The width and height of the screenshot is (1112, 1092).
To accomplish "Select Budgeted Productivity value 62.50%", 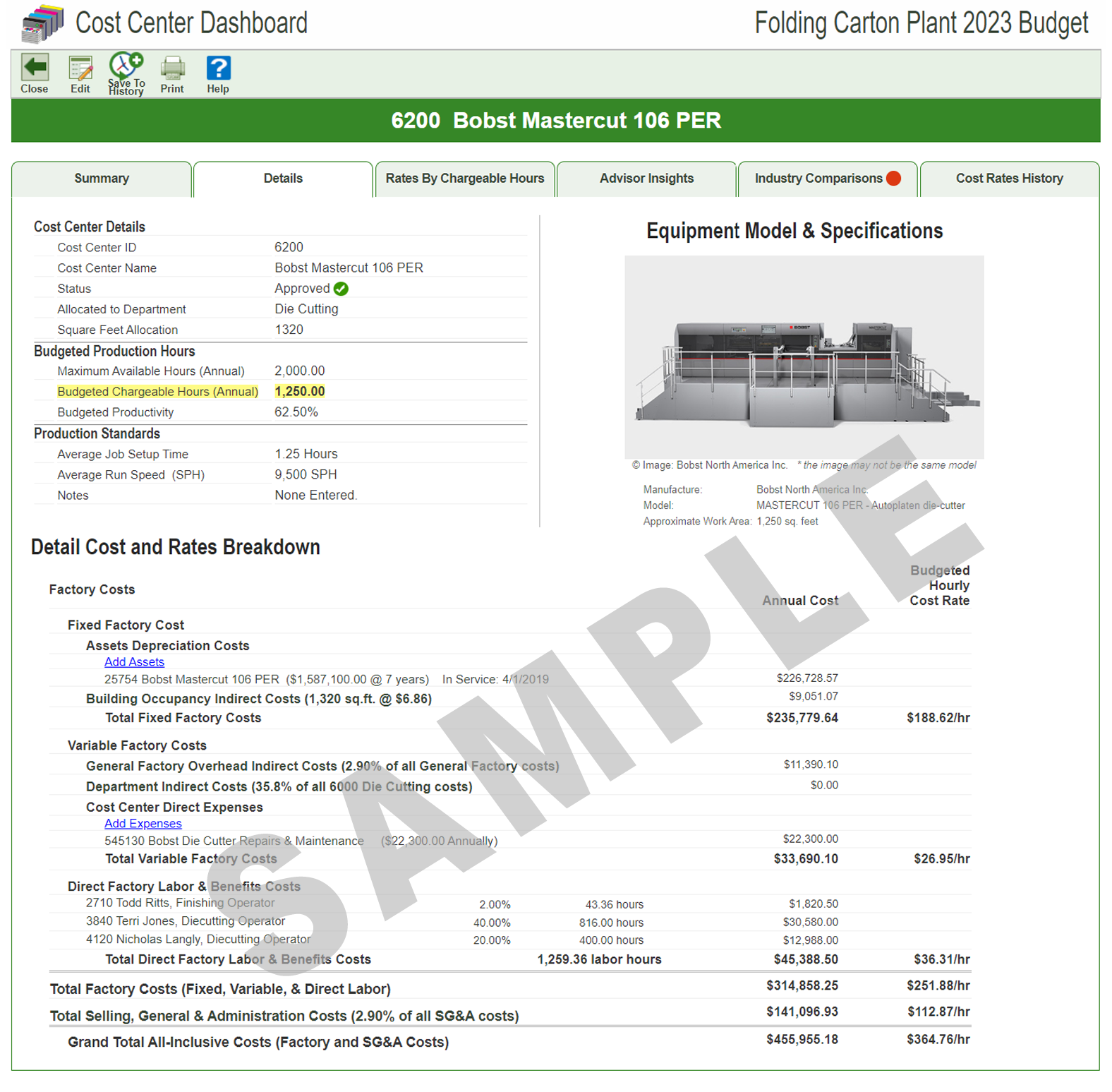I will pyautogui.click(x=296, y=412).
